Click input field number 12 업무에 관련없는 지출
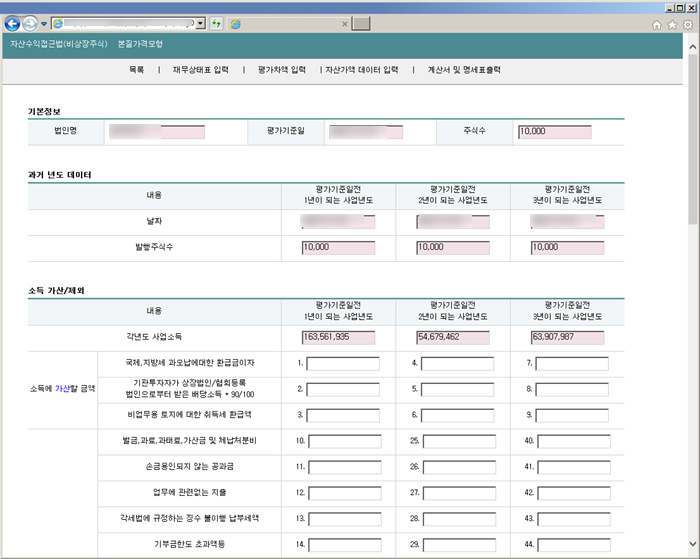700x559 pixels. coord(345,493)
